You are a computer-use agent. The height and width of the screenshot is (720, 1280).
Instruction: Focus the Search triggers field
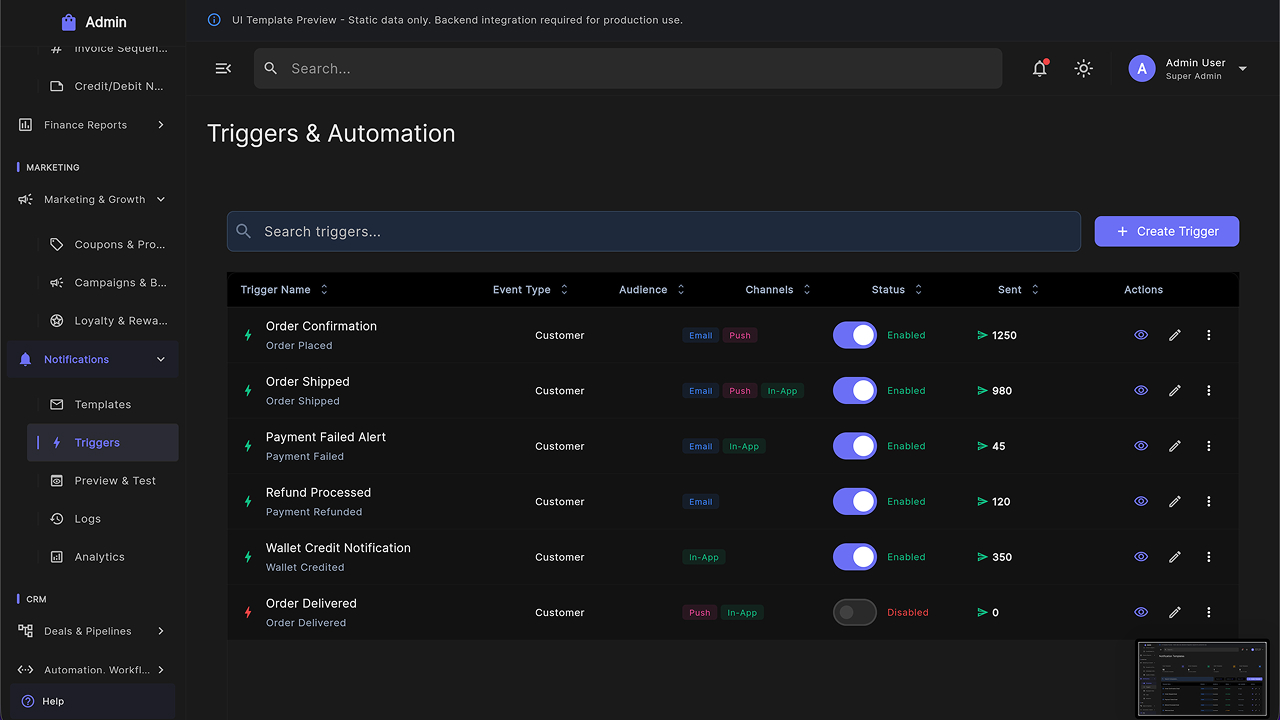pos(654,231)
